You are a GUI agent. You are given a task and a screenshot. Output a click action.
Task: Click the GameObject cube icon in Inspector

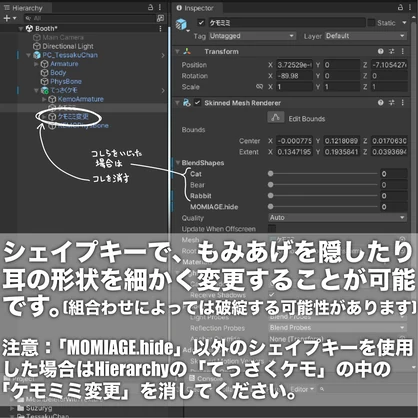pos(181,24)
